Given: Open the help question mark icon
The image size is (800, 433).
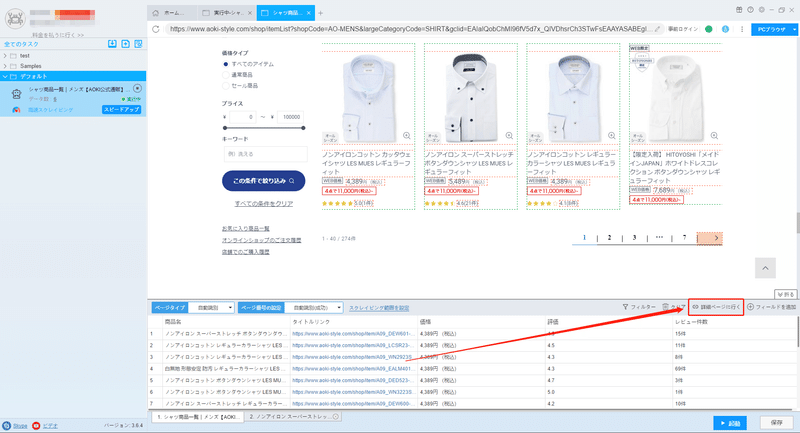Looking at the screenshot, I should click(x=751, y=10).
